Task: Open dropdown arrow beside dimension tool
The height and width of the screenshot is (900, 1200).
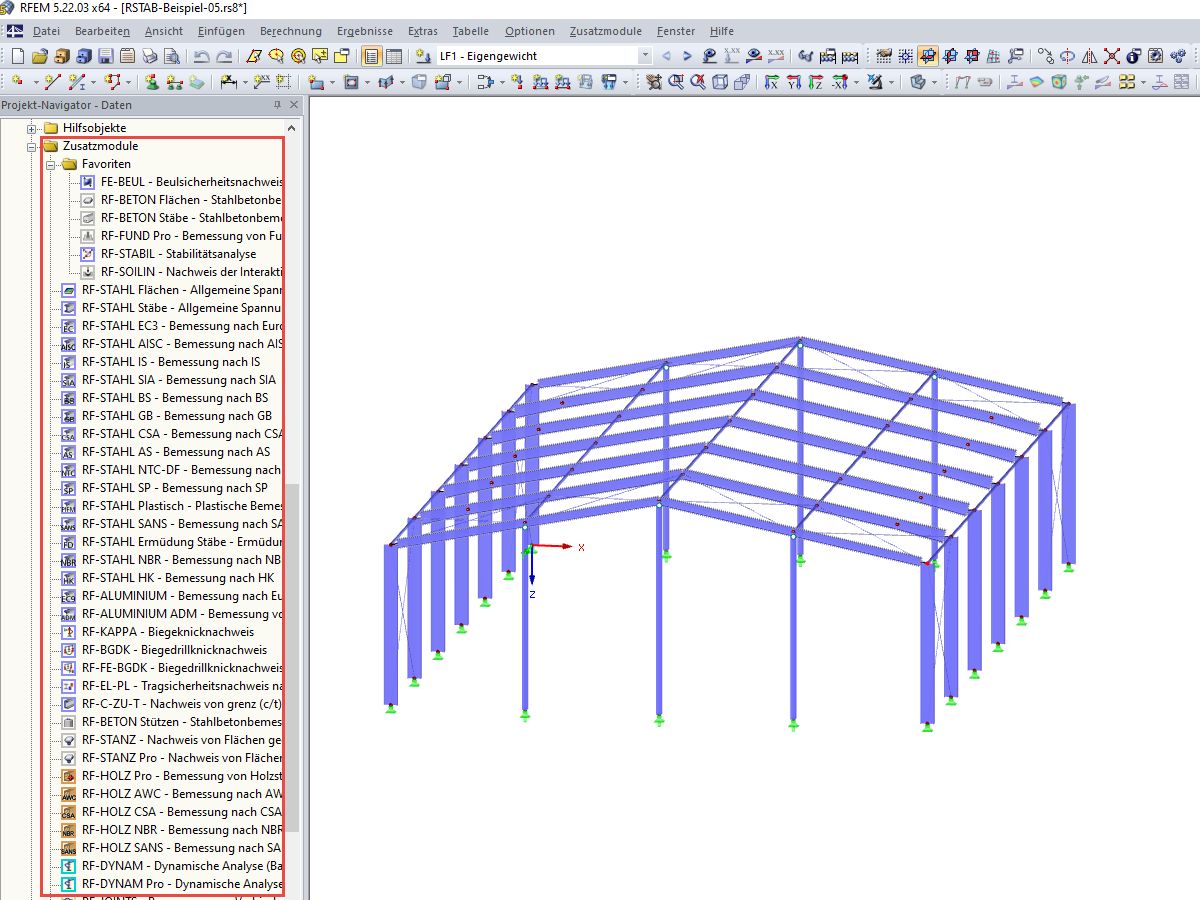Action: click(x=246, y=82)
